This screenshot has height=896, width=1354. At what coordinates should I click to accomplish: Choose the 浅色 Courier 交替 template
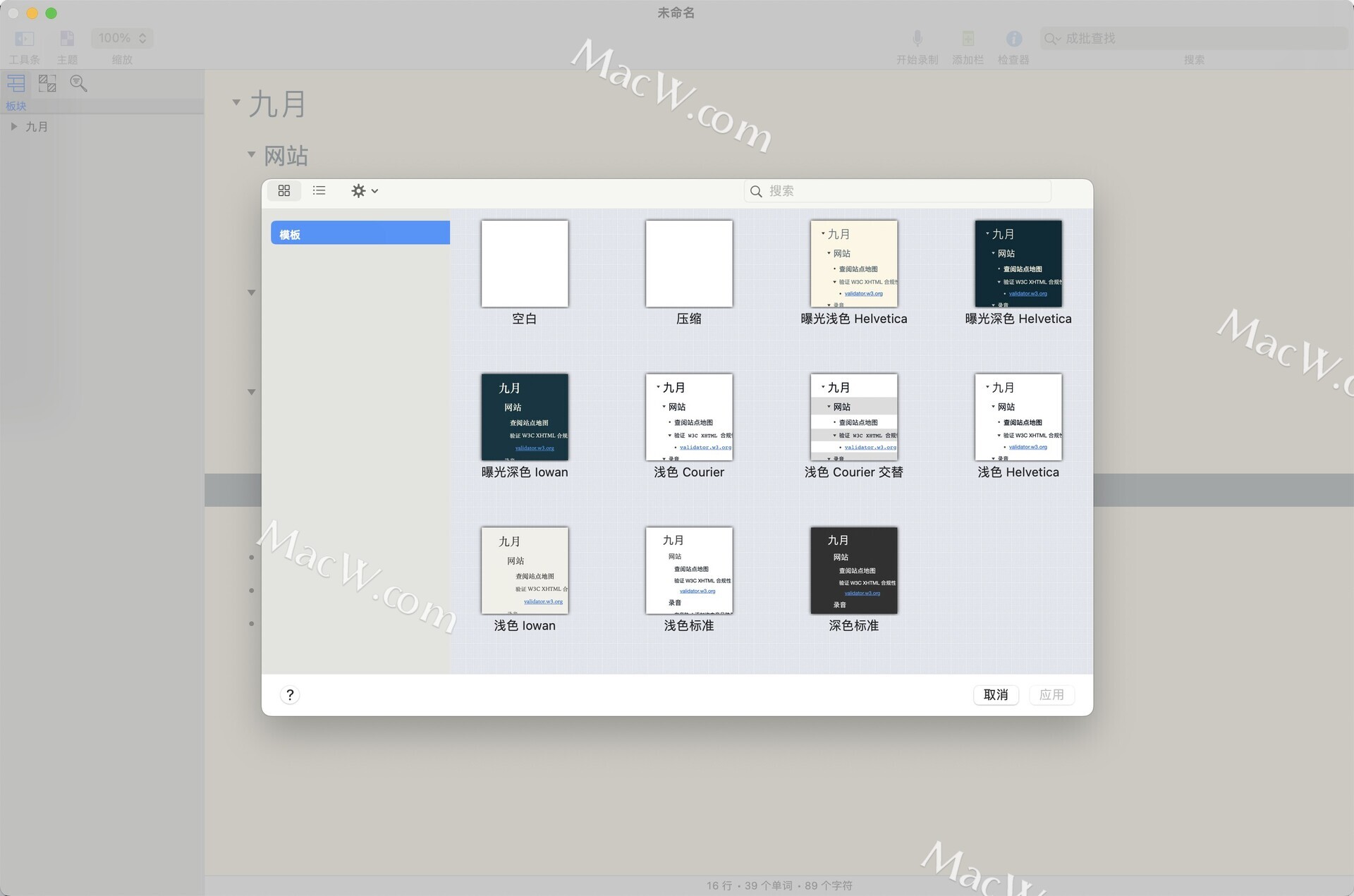(x=853, y=417)
